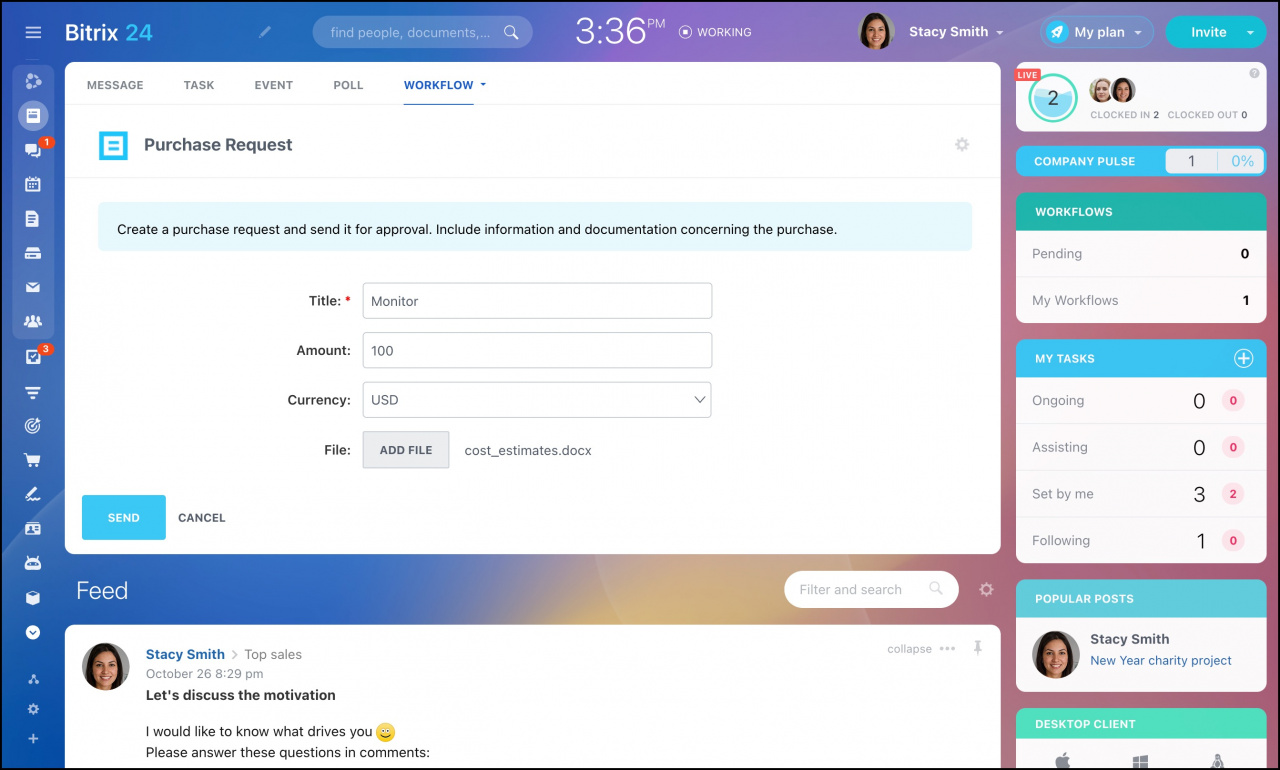Open the shopping cart sidebar icon
1280x770 pixels.
33,460
